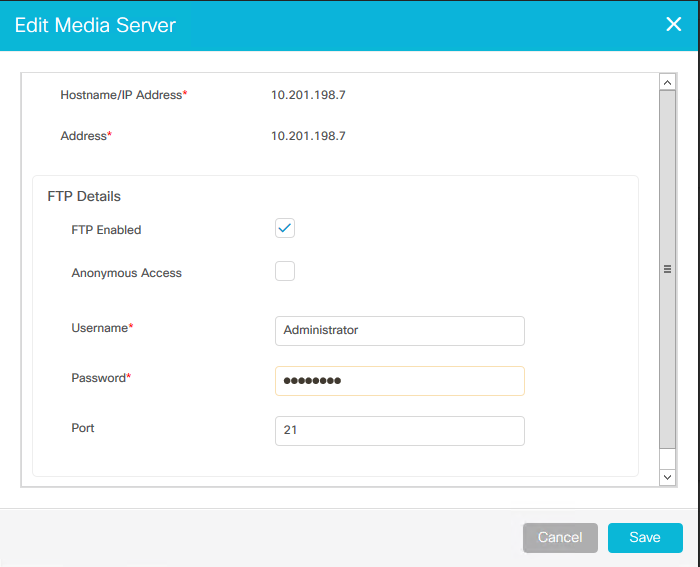The height and width of the screenshot is (567, 700).
Task: Click into the Port field showing 21
Action: point(400,431)
